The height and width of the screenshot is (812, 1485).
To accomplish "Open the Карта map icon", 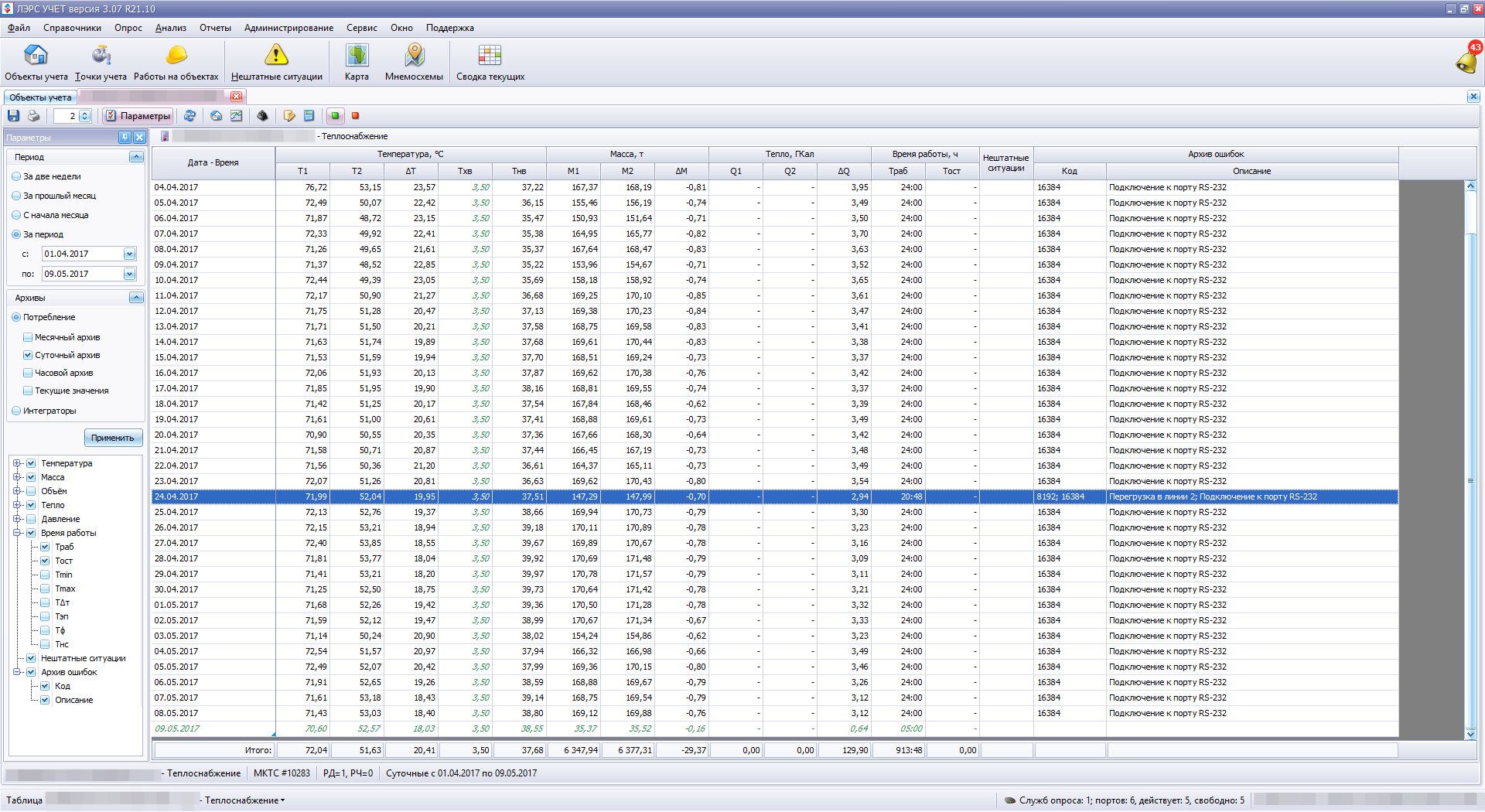I will coord(357,62).
